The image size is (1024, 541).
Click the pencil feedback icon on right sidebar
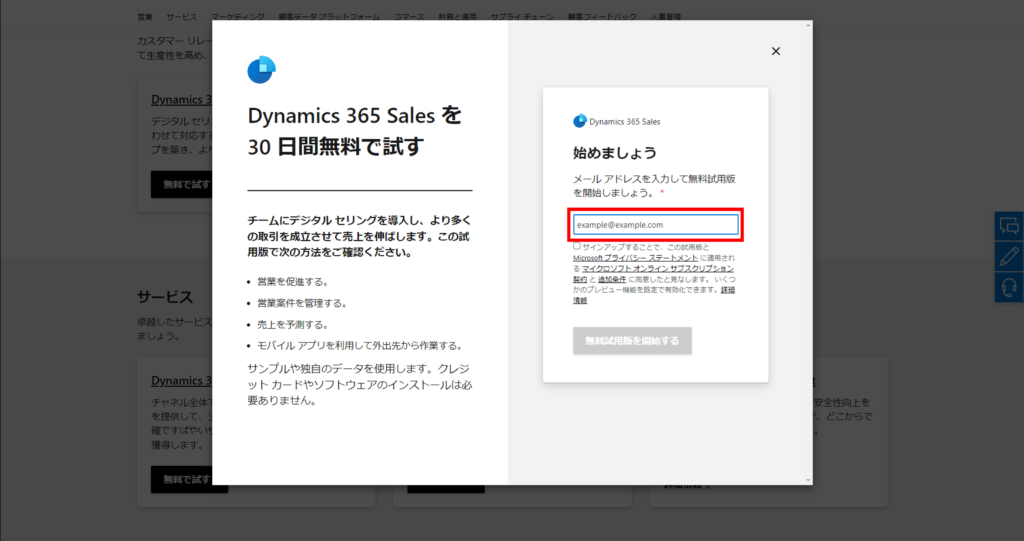(1009, 257)
